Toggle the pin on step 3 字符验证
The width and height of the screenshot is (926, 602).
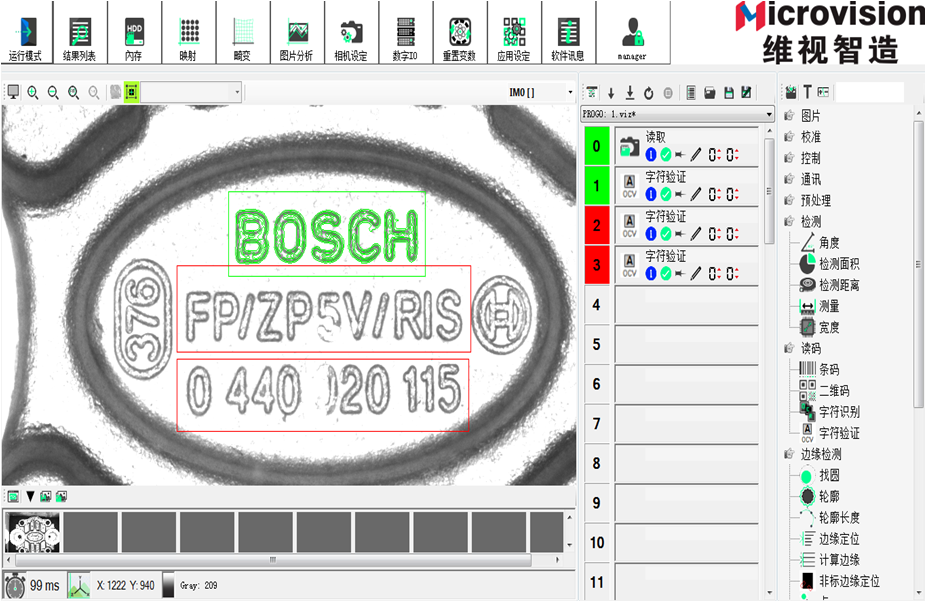click(680, 274)
